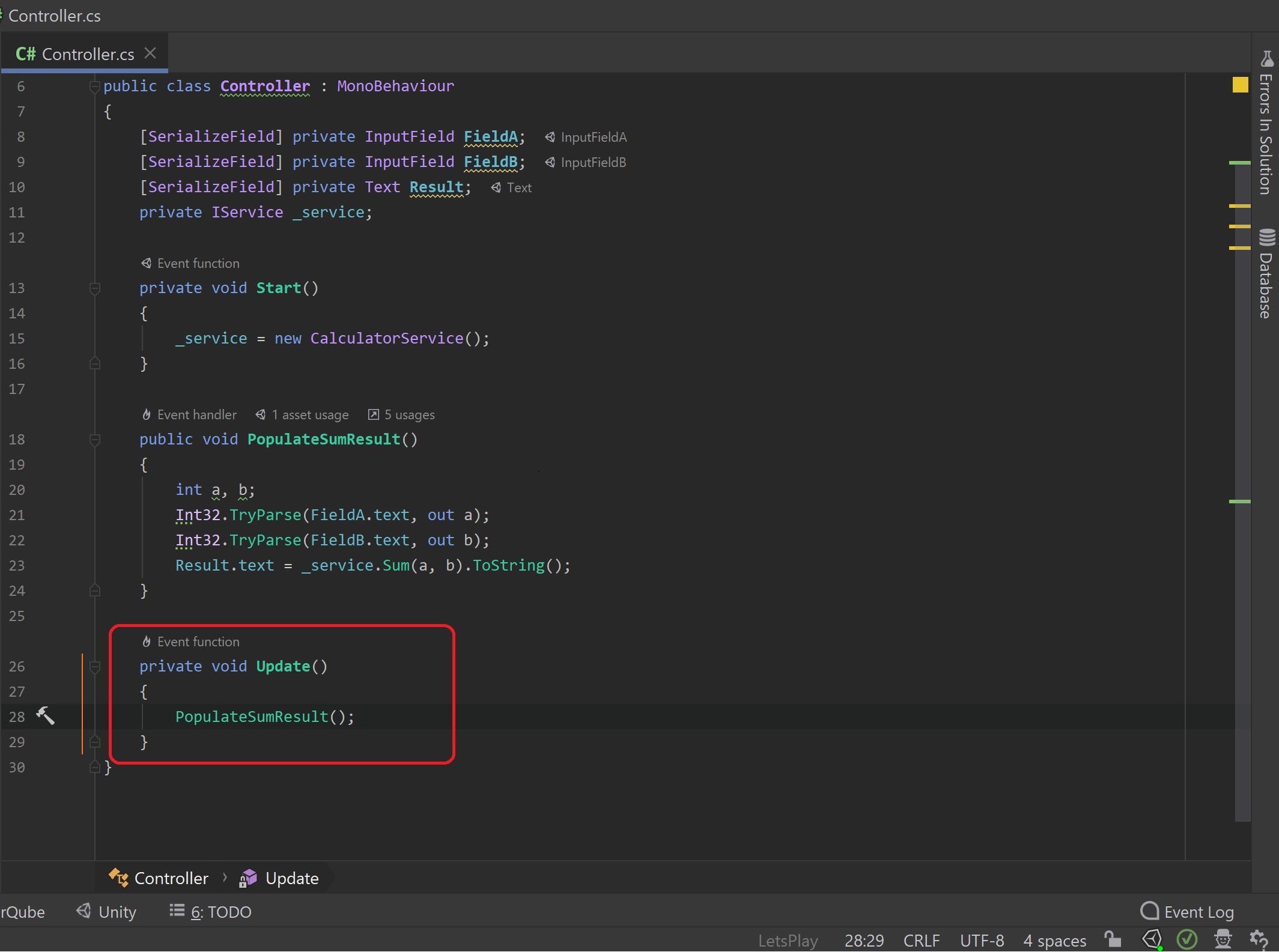
Task: Click the Update breadcrumb
Action: pos(279,878)
